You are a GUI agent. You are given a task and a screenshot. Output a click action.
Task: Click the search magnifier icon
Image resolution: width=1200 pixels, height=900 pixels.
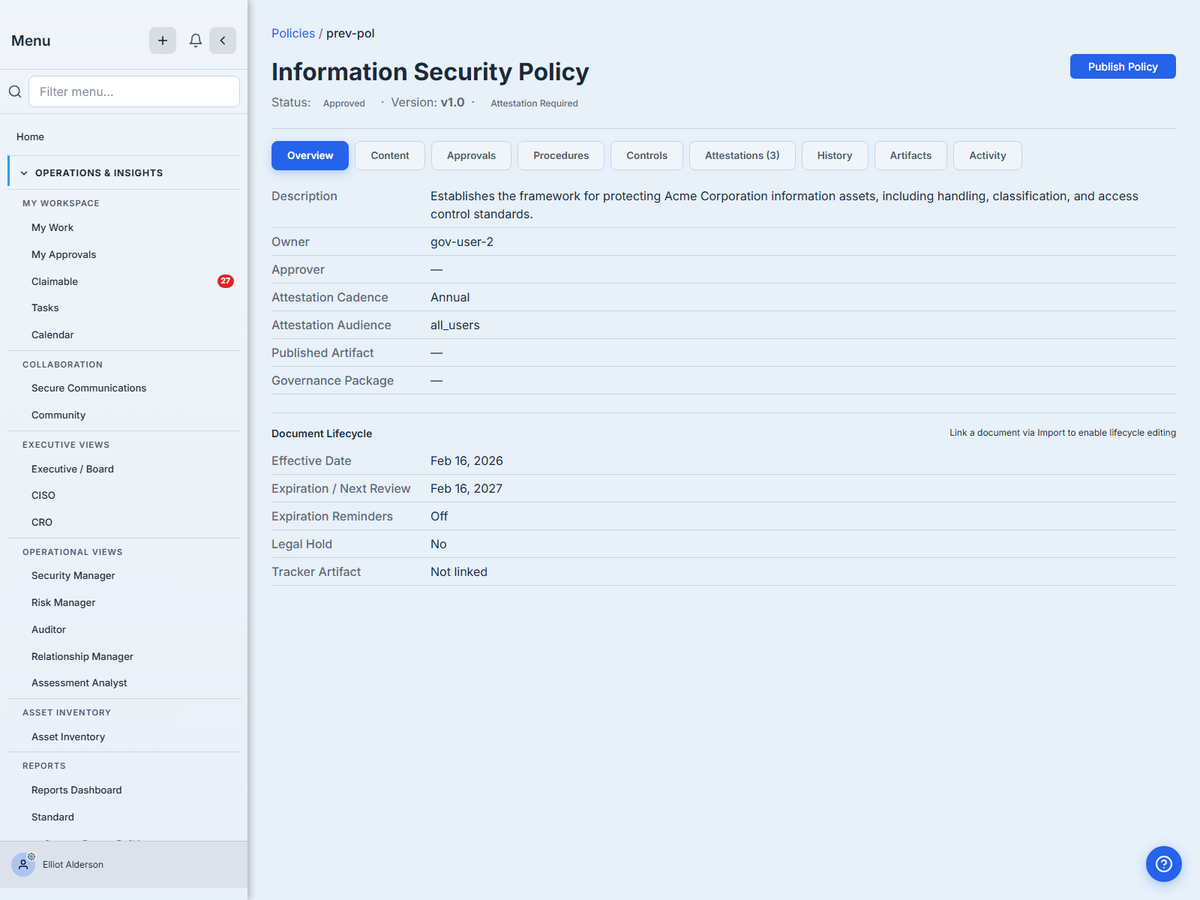15,92
